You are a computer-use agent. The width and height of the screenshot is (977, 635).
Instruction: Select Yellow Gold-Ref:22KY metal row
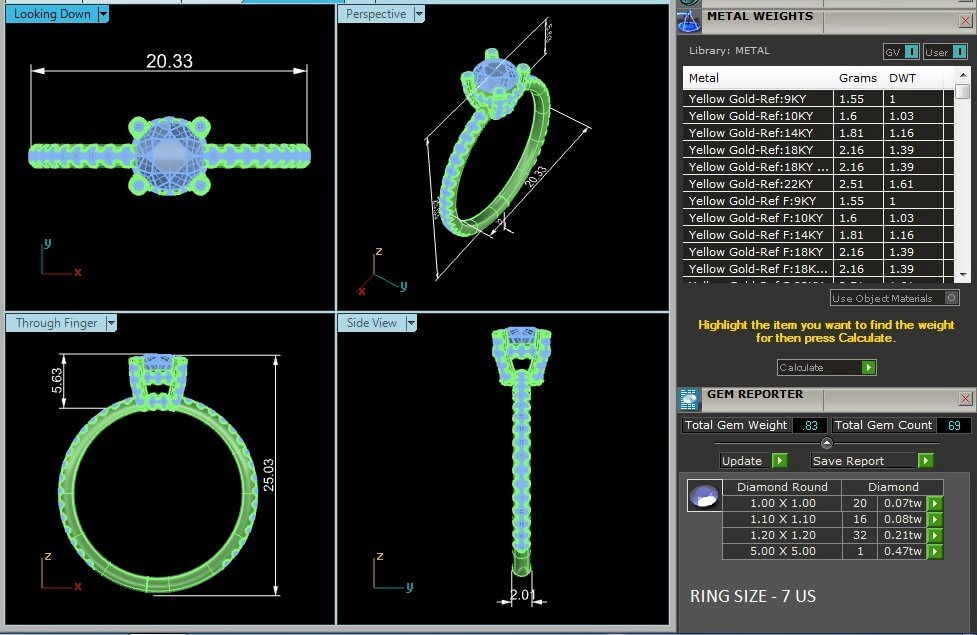(x=760, y=184)
